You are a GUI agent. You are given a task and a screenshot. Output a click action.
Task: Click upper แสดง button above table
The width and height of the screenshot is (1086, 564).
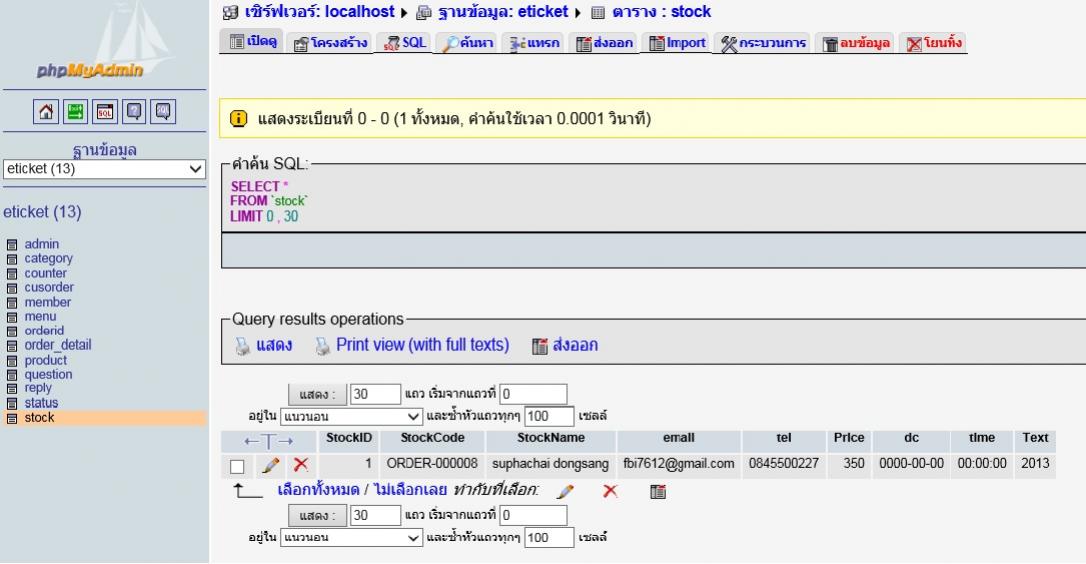point(317,394)
